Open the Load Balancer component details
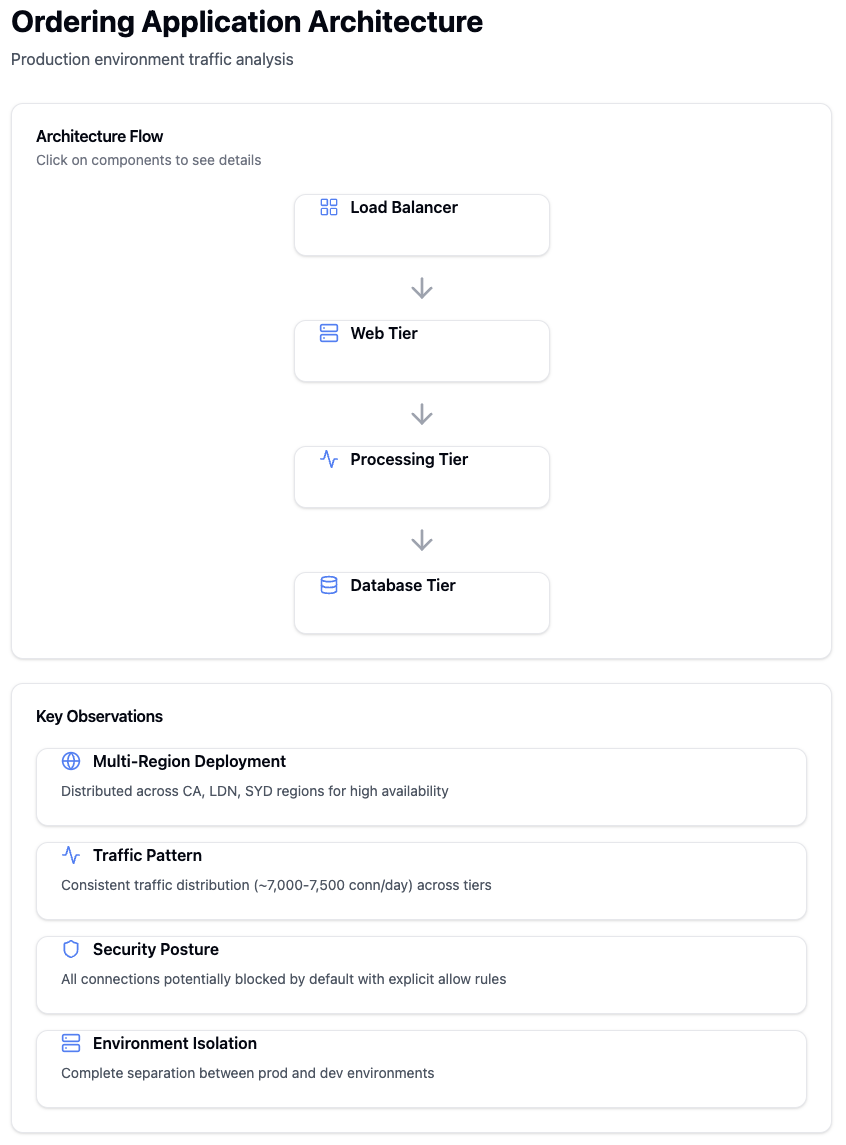 pos(422,225)
